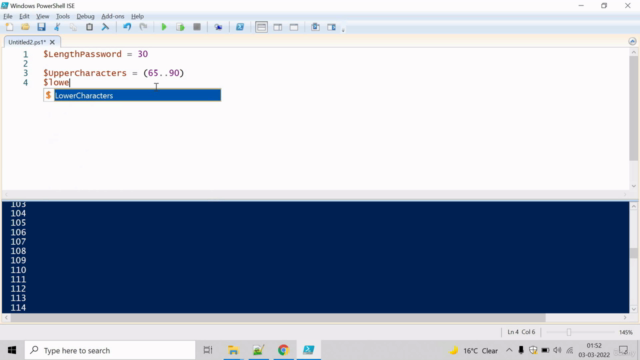Open the battery status tray icon
Image resolution: width=640 pixels, height=360 pixels.
(x=545, y=350)
